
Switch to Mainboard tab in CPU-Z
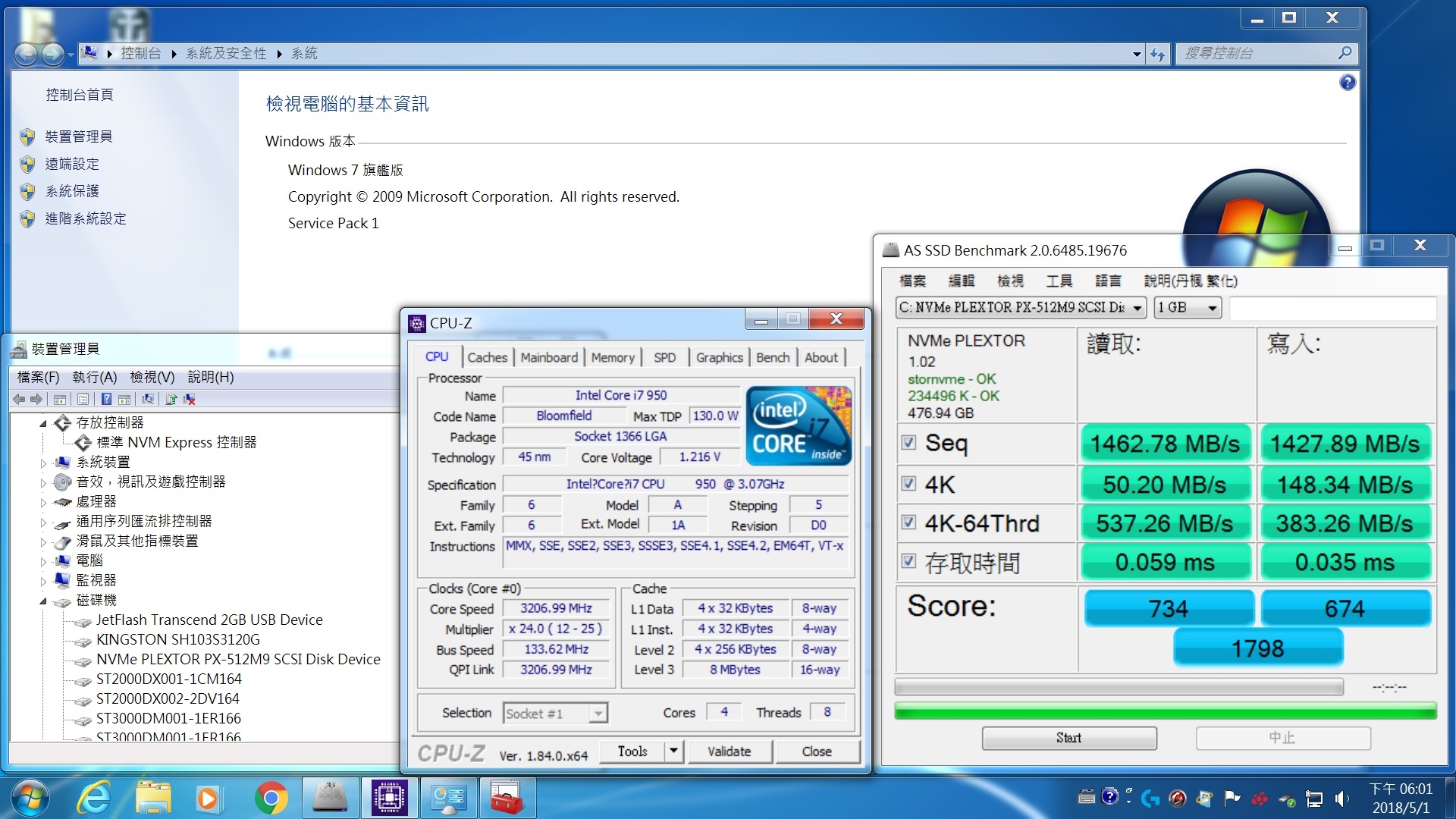click(x=549, y=357)
